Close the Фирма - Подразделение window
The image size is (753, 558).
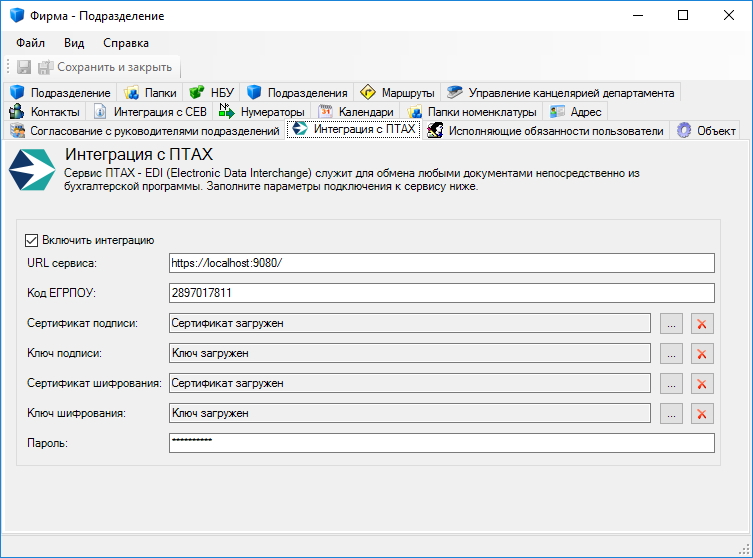[729, 15]
